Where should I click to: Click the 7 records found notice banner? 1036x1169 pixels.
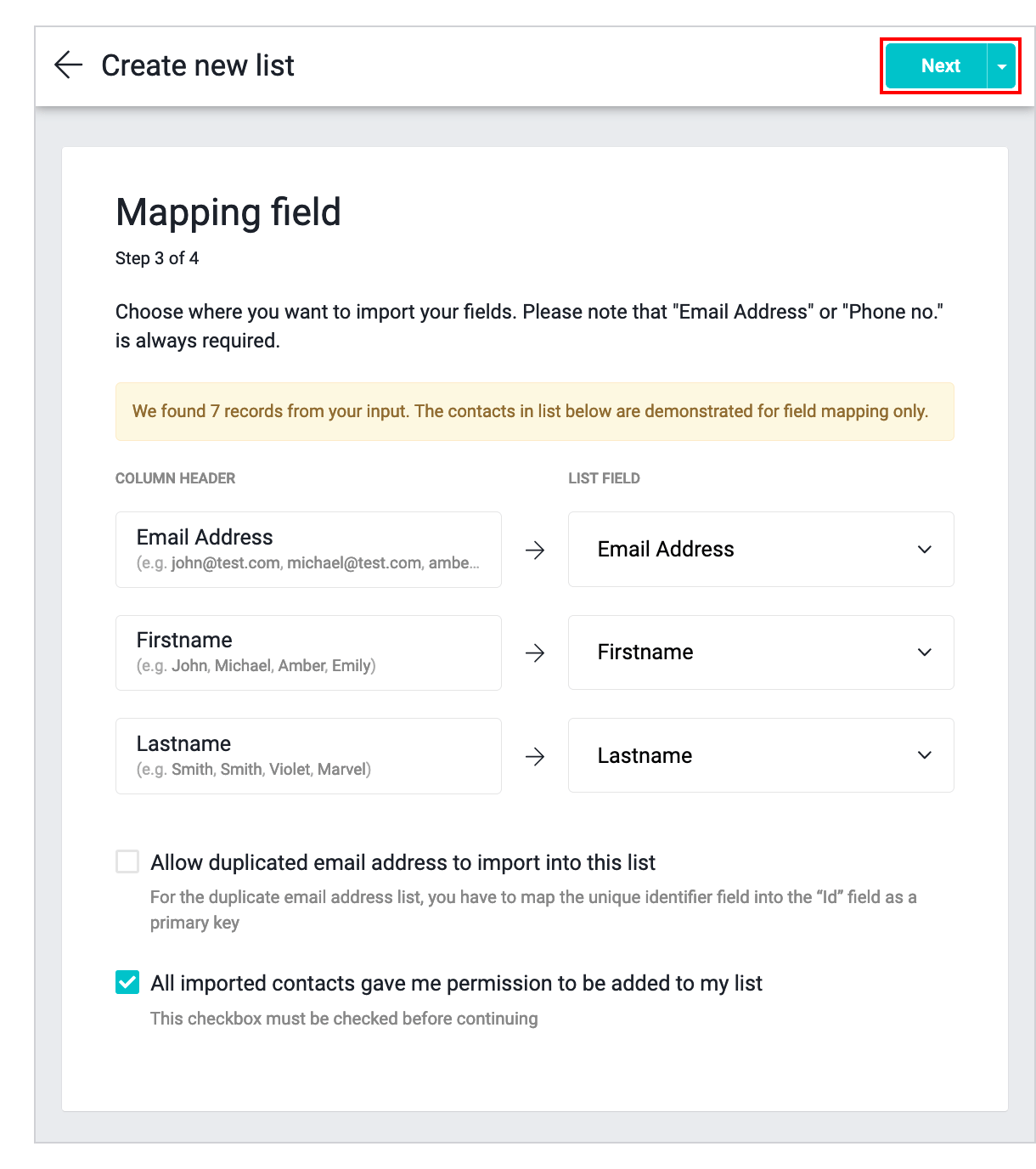(x=534, y=412)
